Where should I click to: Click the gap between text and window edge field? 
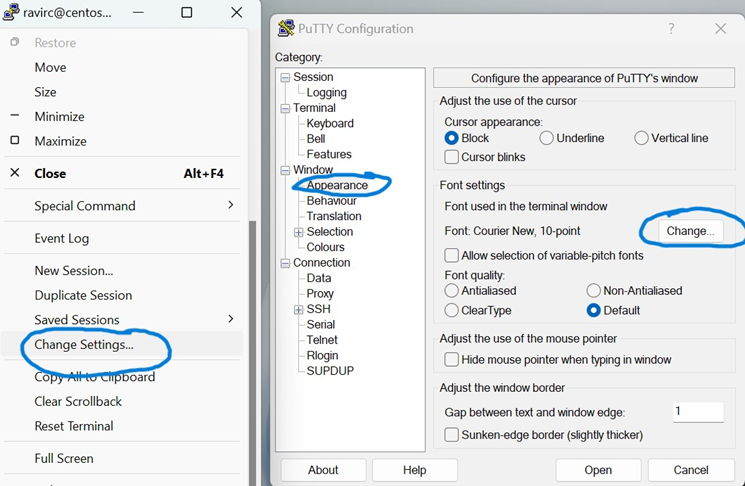tap(698, 411)
